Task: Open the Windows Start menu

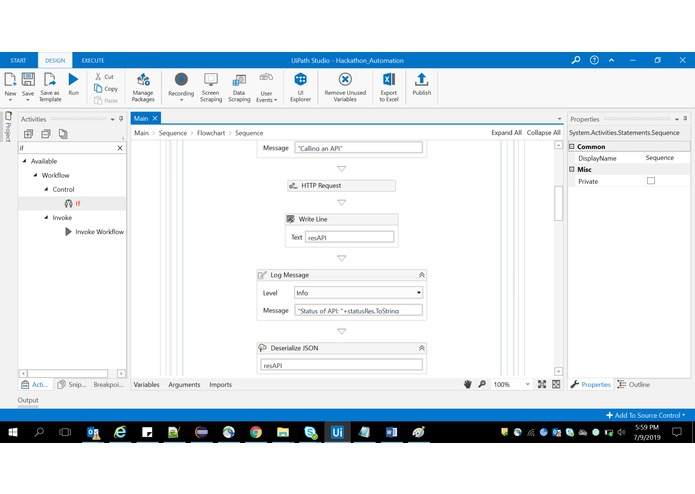Action: pos(12,432)
